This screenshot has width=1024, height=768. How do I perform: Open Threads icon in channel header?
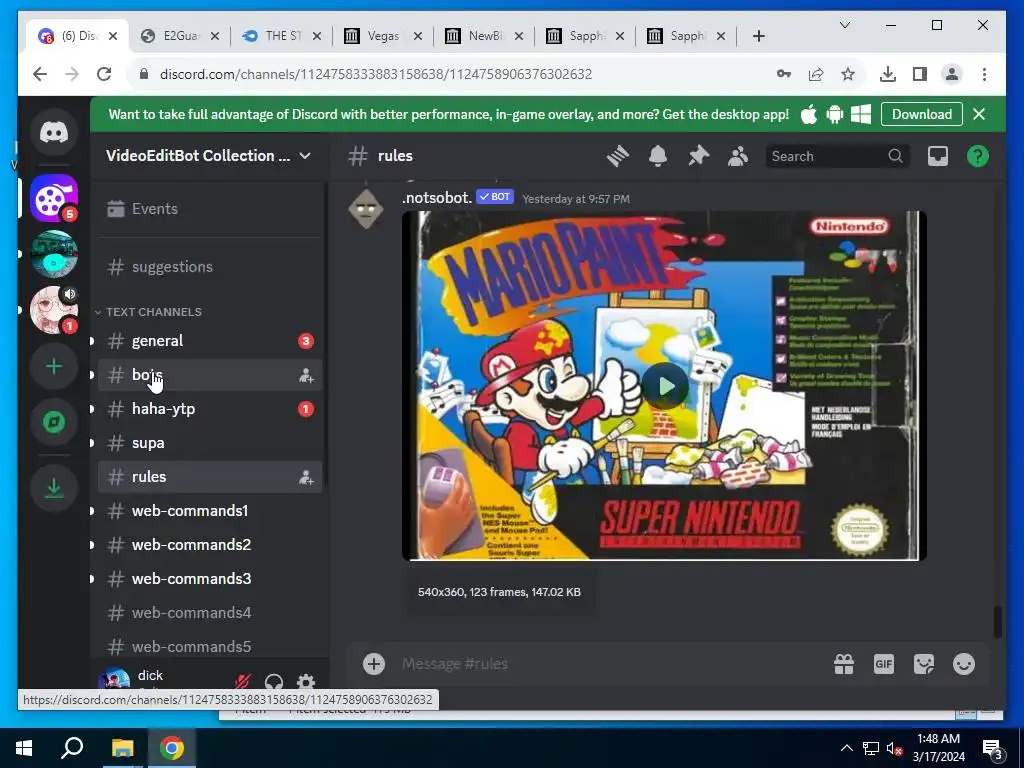[617, 156]
